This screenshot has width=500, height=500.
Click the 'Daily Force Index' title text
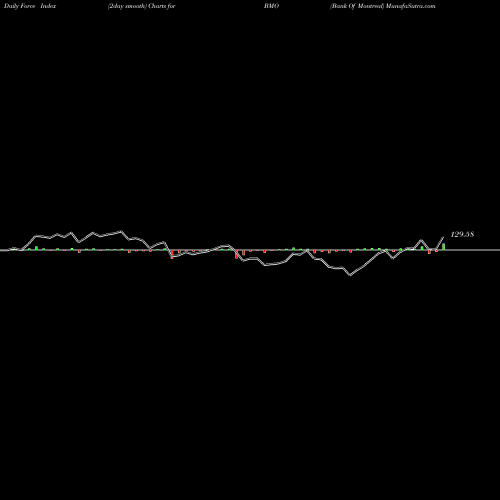coord(30,6)
